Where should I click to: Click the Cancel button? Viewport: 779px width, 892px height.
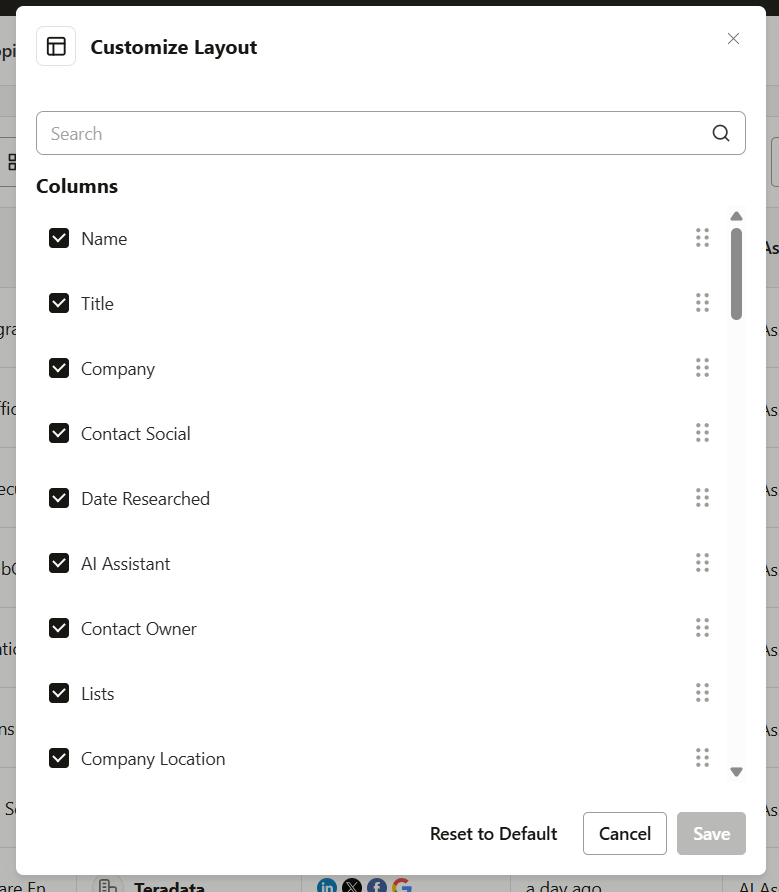[x=624, y=833]
